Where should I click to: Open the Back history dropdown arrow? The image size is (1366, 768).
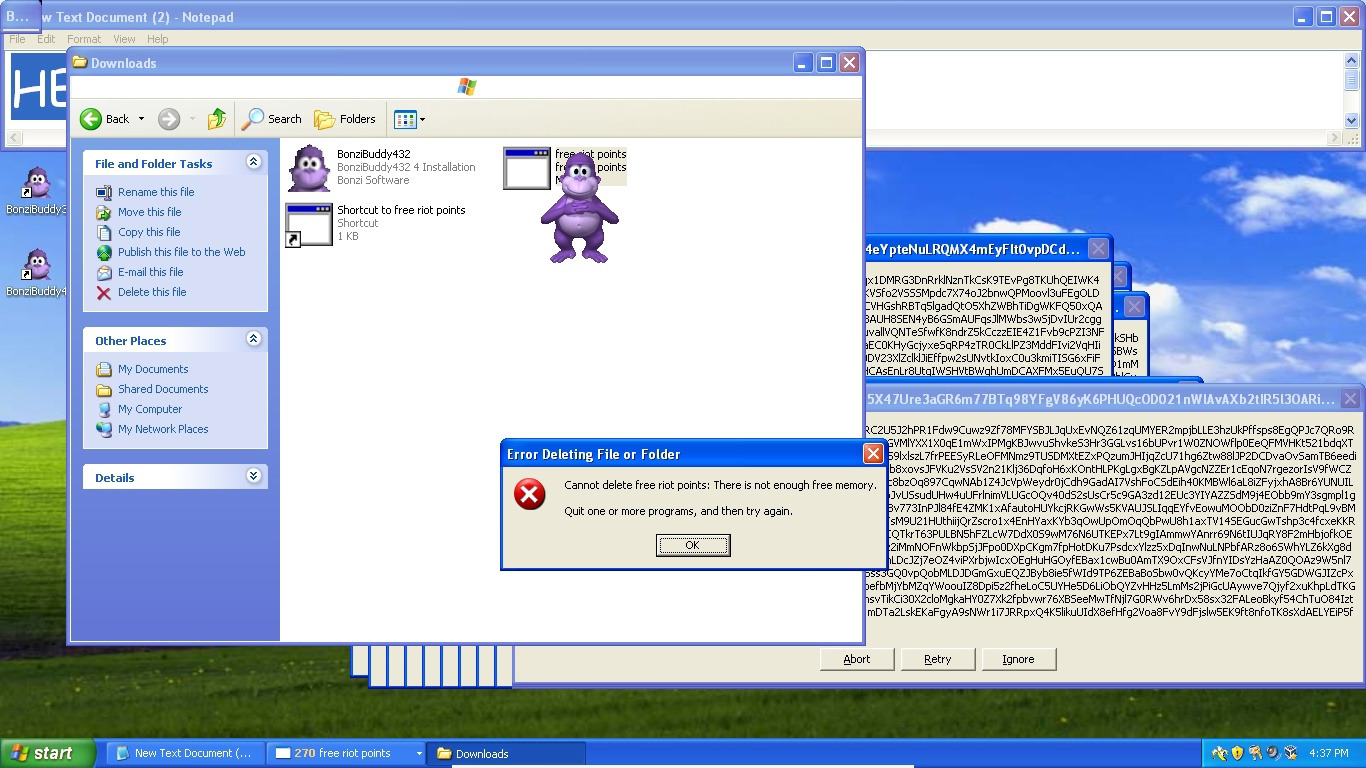141,119
